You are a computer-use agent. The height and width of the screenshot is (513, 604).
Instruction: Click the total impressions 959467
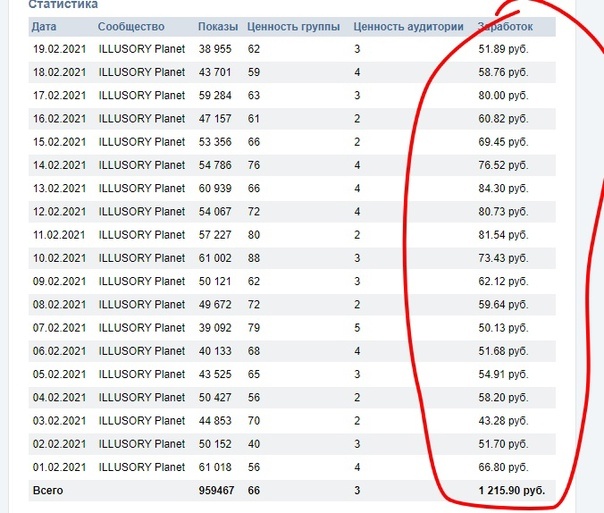click(x=216, y=491)
